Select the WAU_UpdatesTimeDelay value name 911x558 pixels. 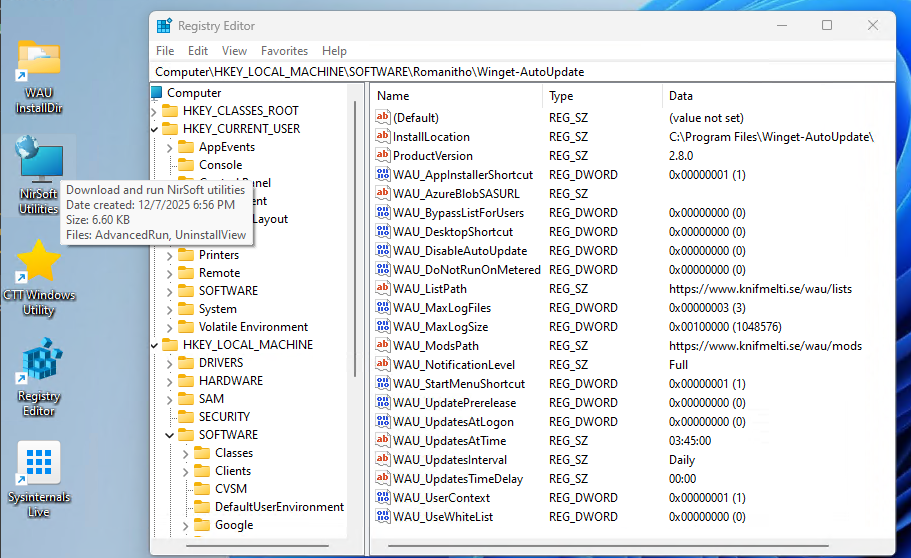click(x=458, y=478)
